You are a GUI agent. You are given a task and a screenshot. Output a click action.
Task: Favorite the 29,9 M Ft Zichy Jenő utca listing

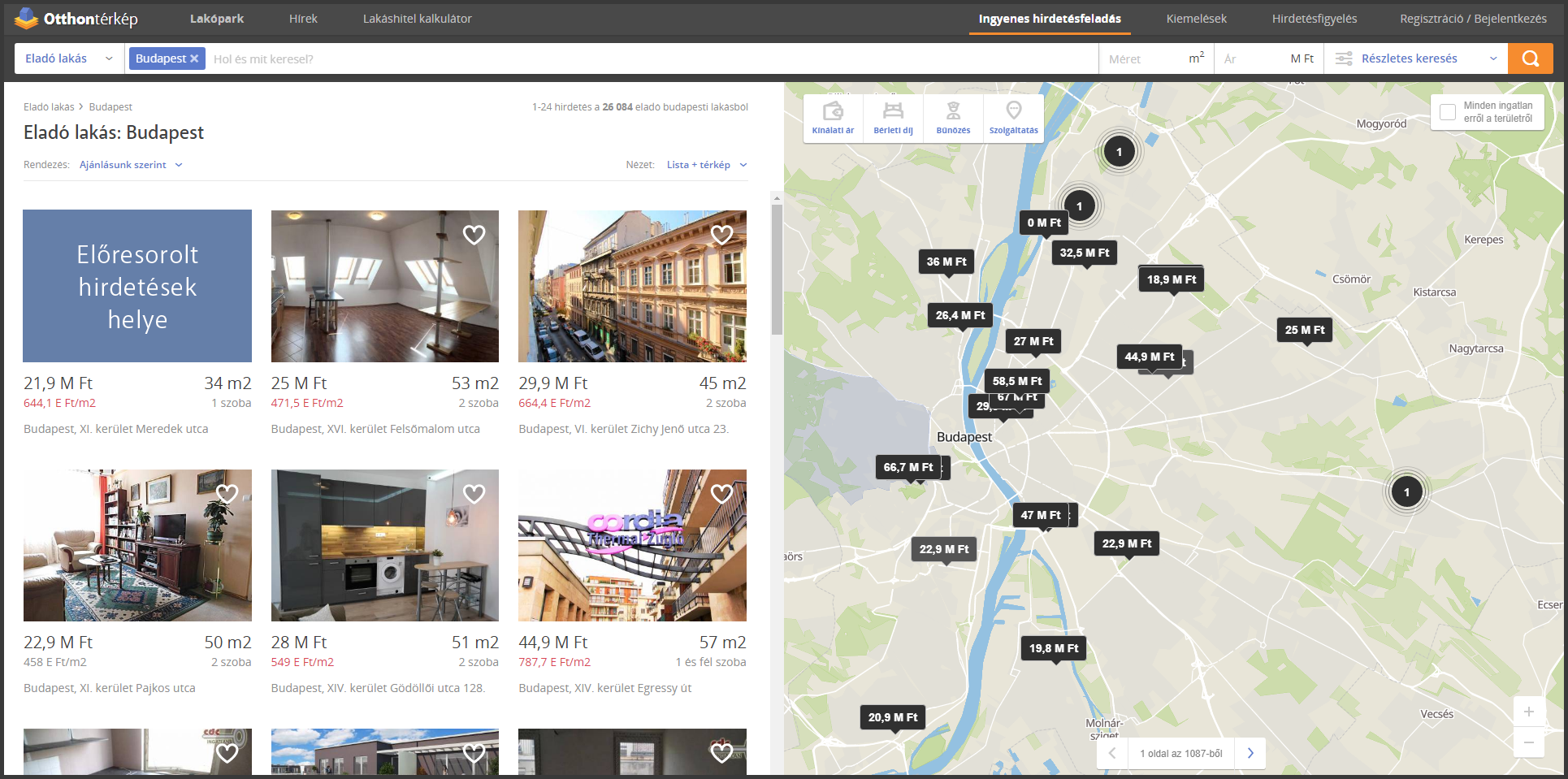coord(721,235)
